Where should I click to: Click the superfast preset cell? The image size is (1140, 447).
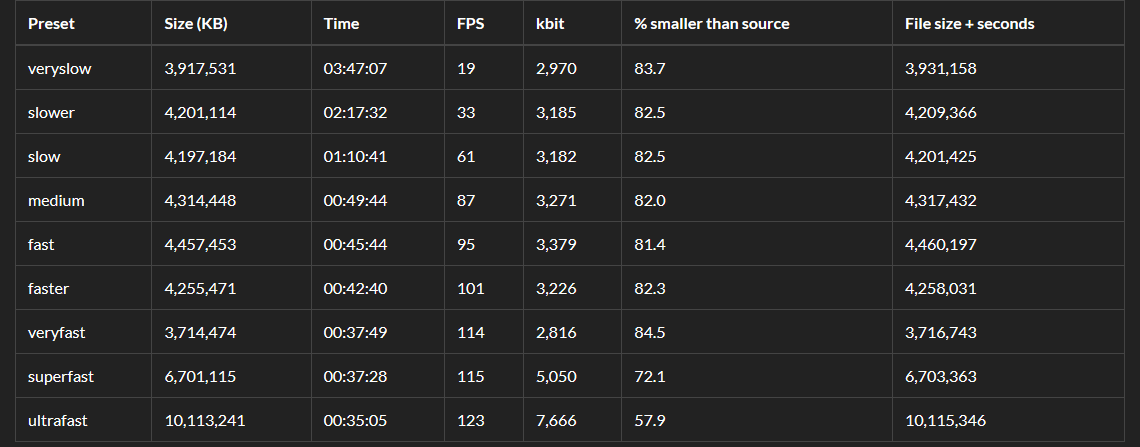[60, 377]
